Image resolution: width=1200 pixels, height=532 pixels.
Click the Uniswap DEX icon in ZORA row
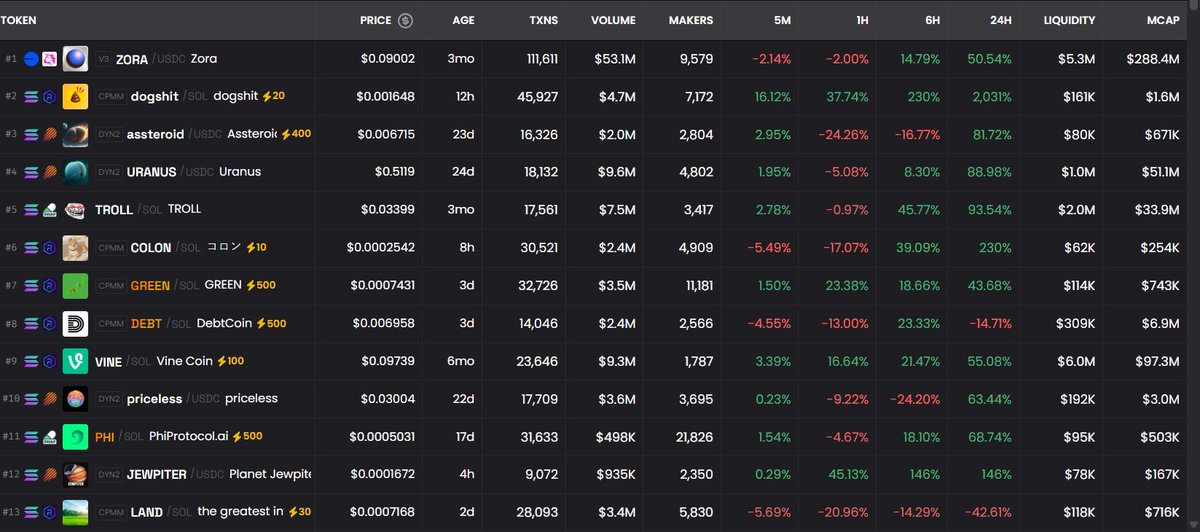coord(48,59)
